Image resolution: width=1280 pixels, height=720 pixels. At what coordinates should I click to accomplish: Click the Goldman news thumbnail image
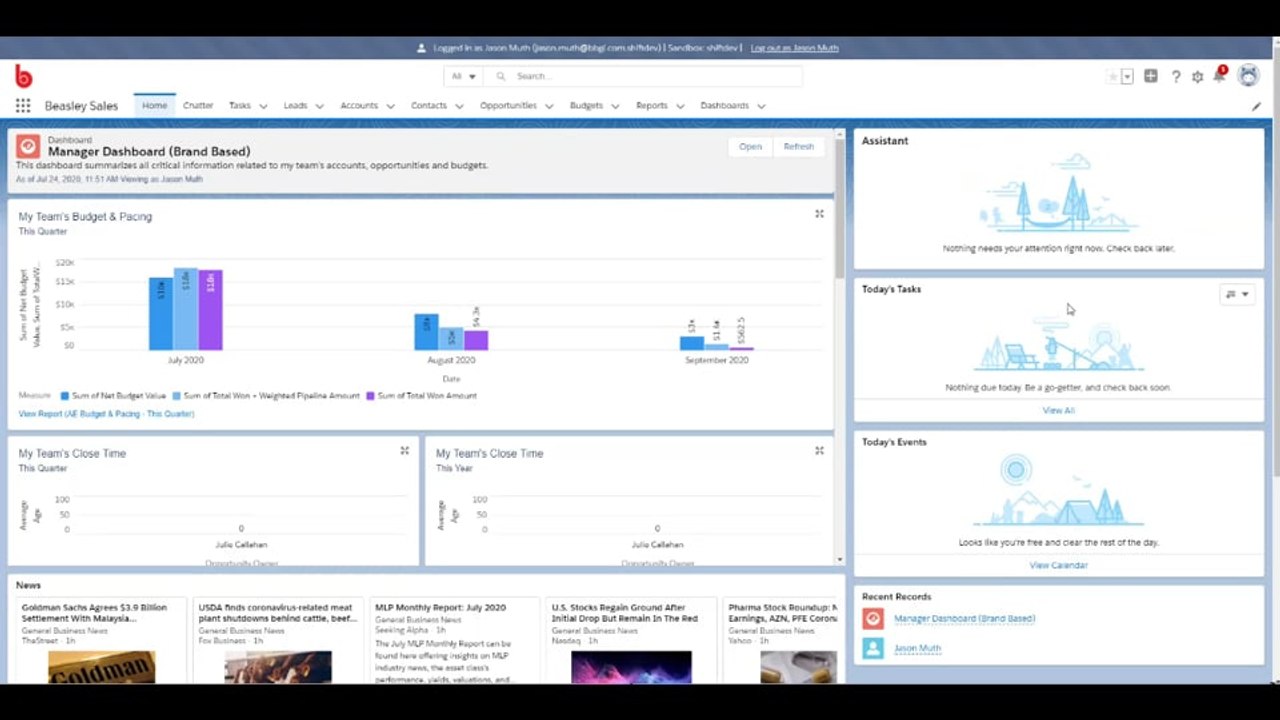pyautogui.click(x=102, y=668)
